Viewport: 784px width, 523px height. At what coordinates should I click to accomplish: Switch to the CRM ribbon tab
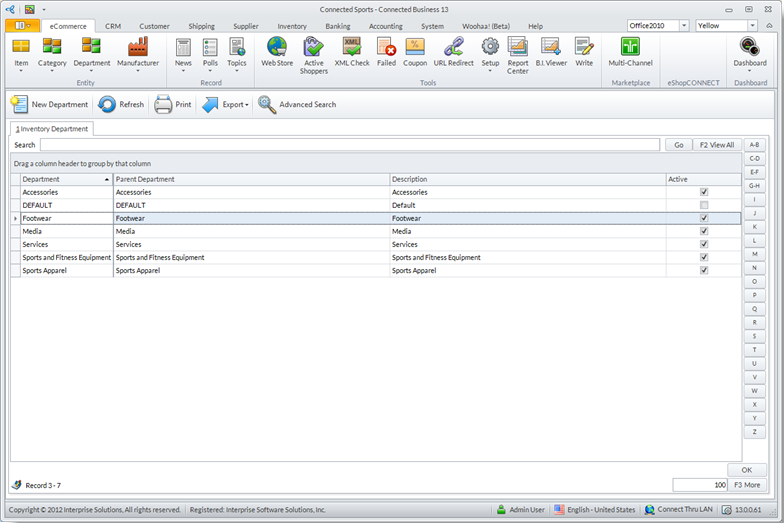pos(113,26)
